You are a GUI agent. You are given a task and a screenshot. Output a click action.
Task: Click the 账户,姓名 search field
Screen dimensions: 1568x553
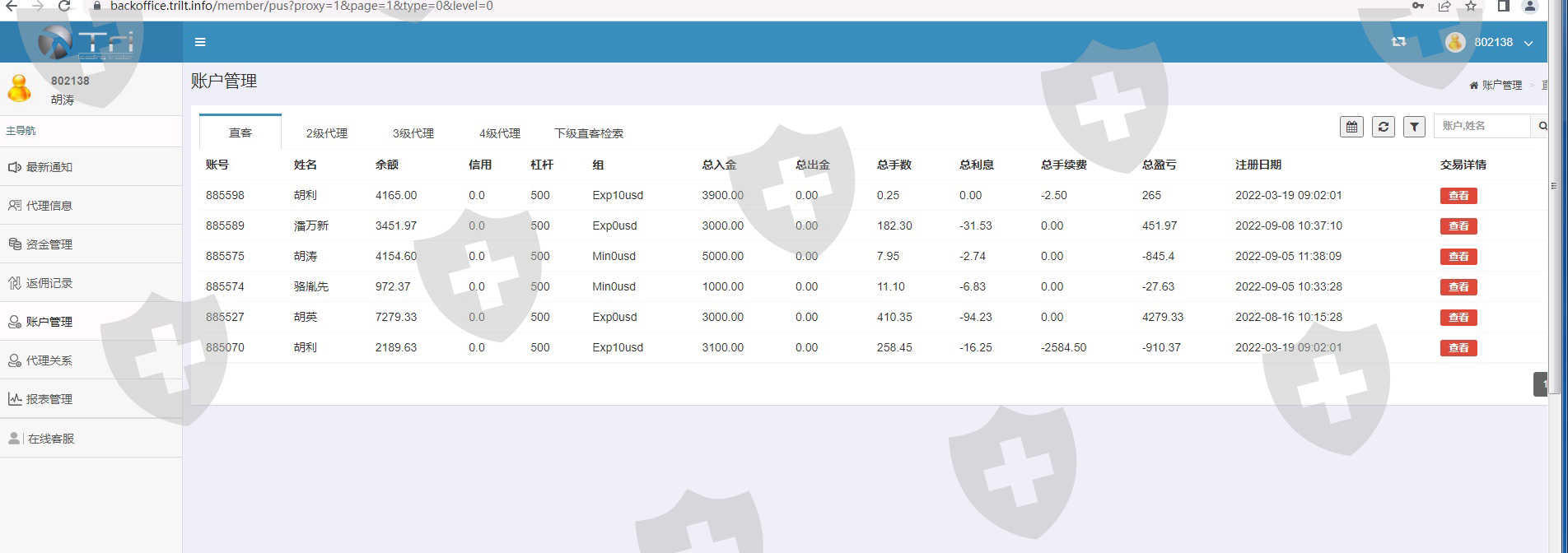pos(1481,126)
